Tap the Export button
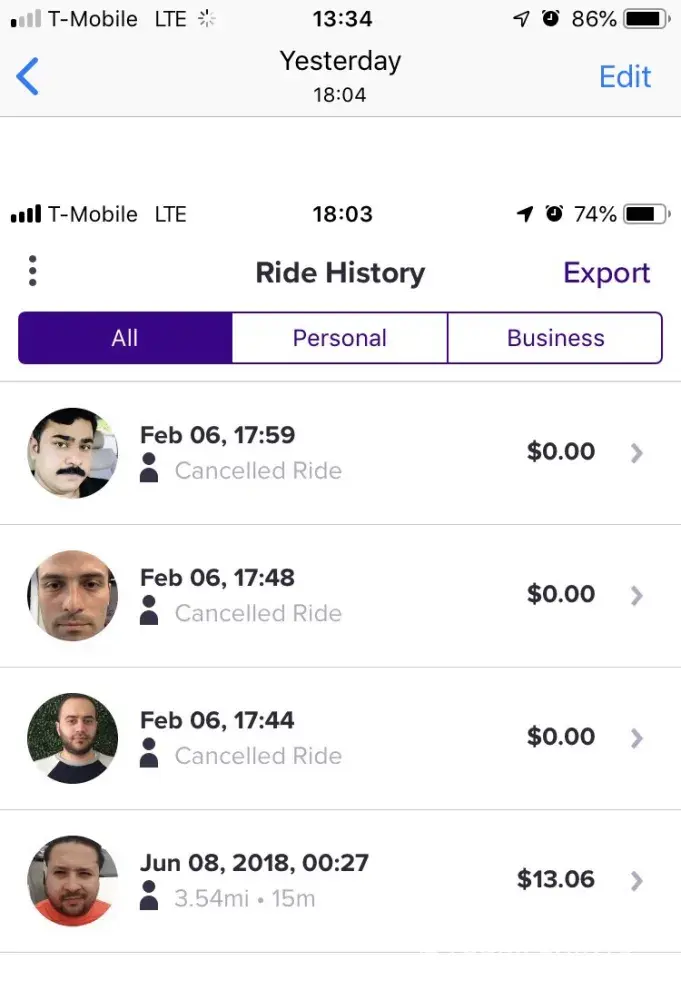The height and width of the screenshot is (1000, 681). pyautogui.click(x=606, y=273)
